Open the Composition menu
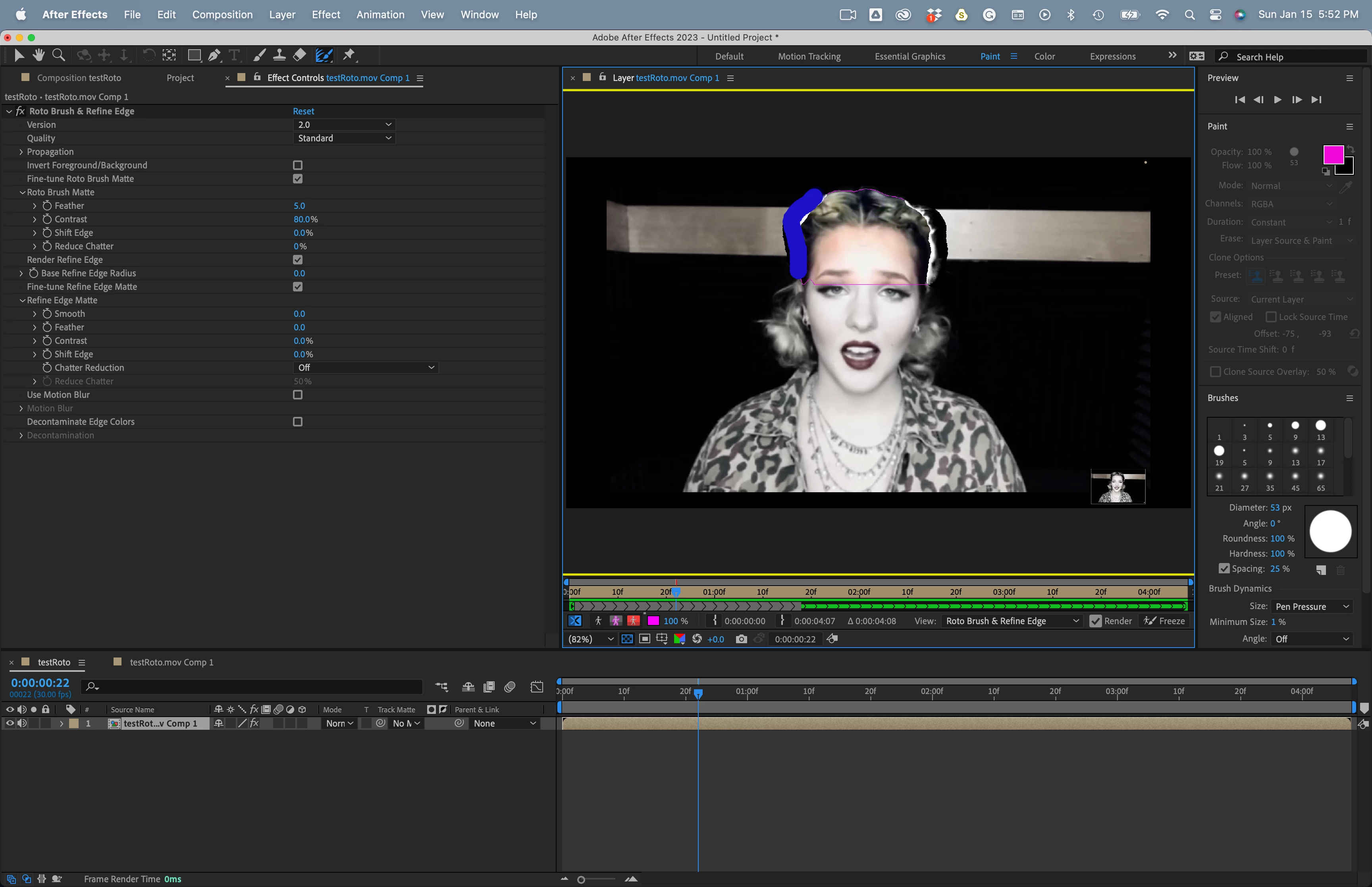Screen dimensions: 1372x887 click(x=222, y=14)
